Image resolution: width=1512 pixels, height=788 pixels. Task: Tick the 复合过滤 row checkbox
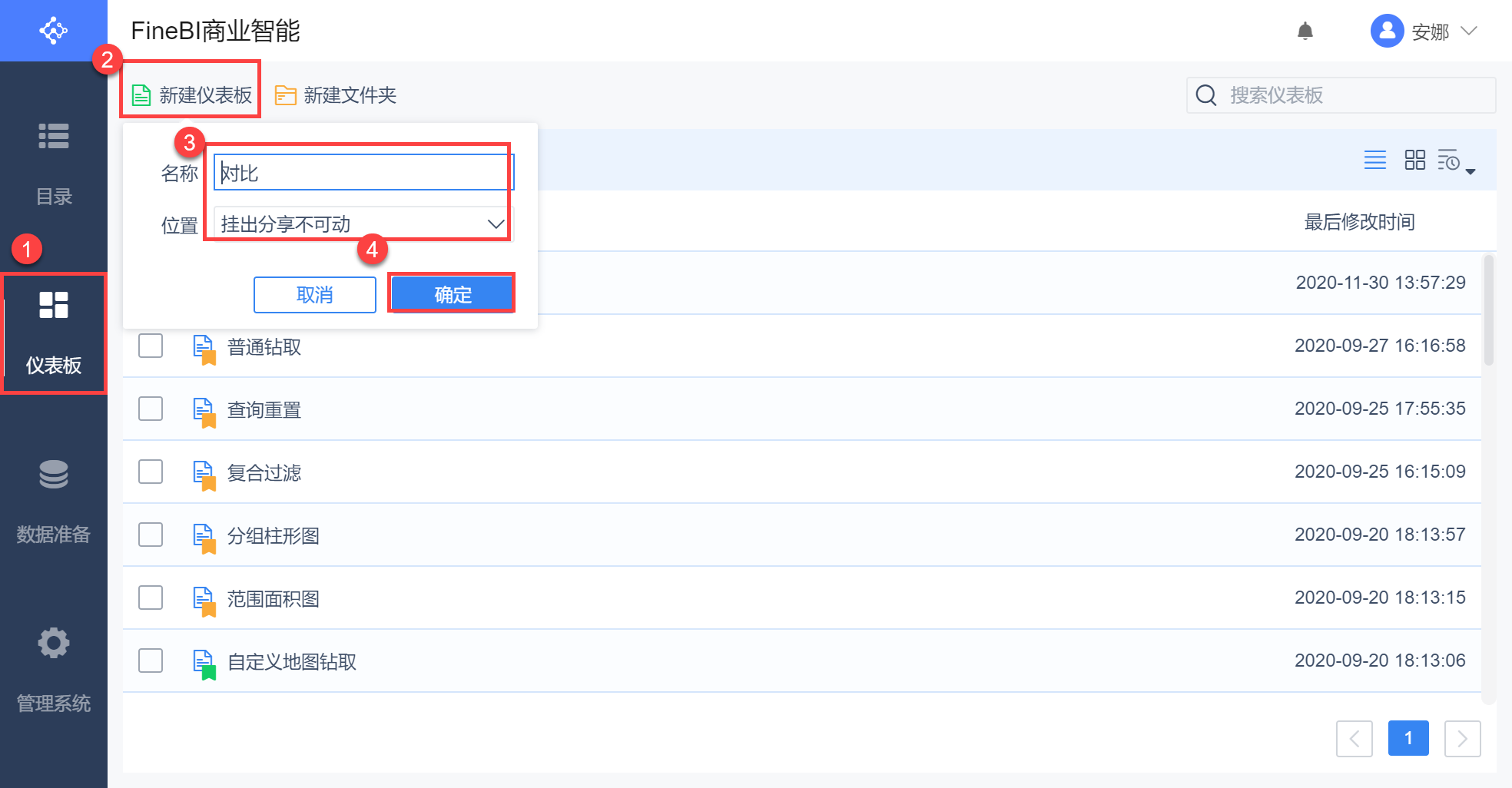(x=151, y=472)
